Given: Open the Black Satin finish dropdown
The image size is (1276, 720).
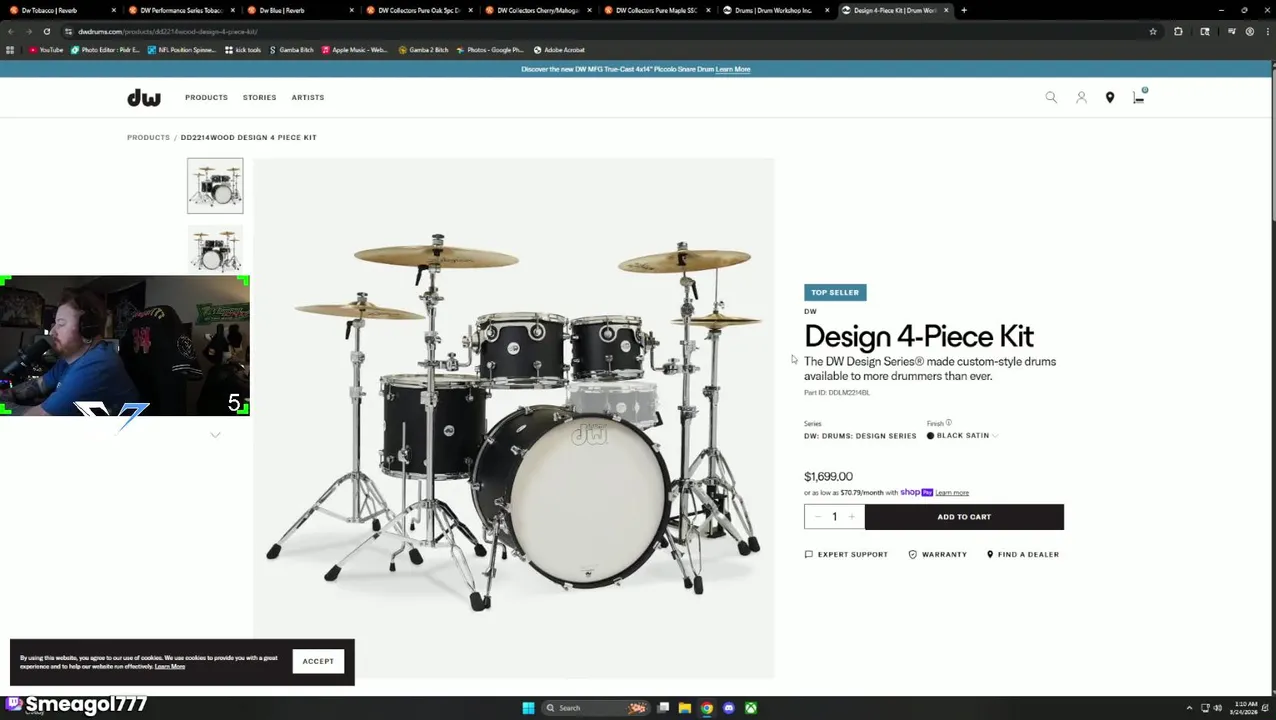Looking at the screenshot, I should pyautogui.click(x=963, y=436).
